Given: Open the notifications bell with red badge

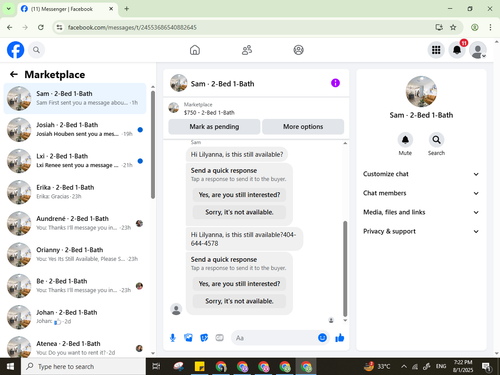Looking at the screenshot, I should point(457,50).
